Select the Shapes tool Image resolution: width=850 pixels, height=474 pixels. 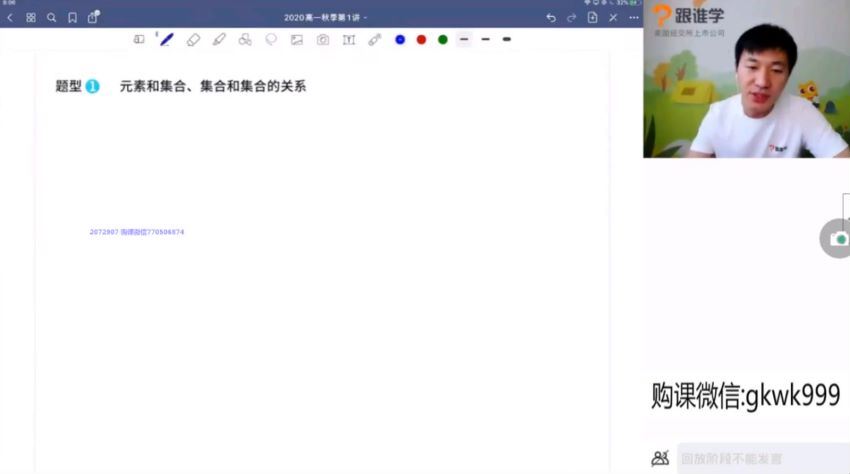(245, 40)
